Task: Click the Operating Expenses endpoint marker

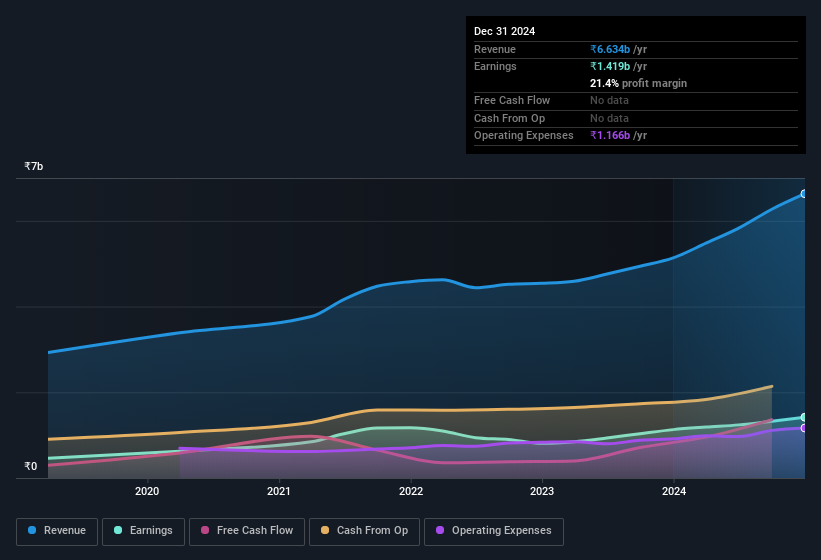Action: point(804,428)
